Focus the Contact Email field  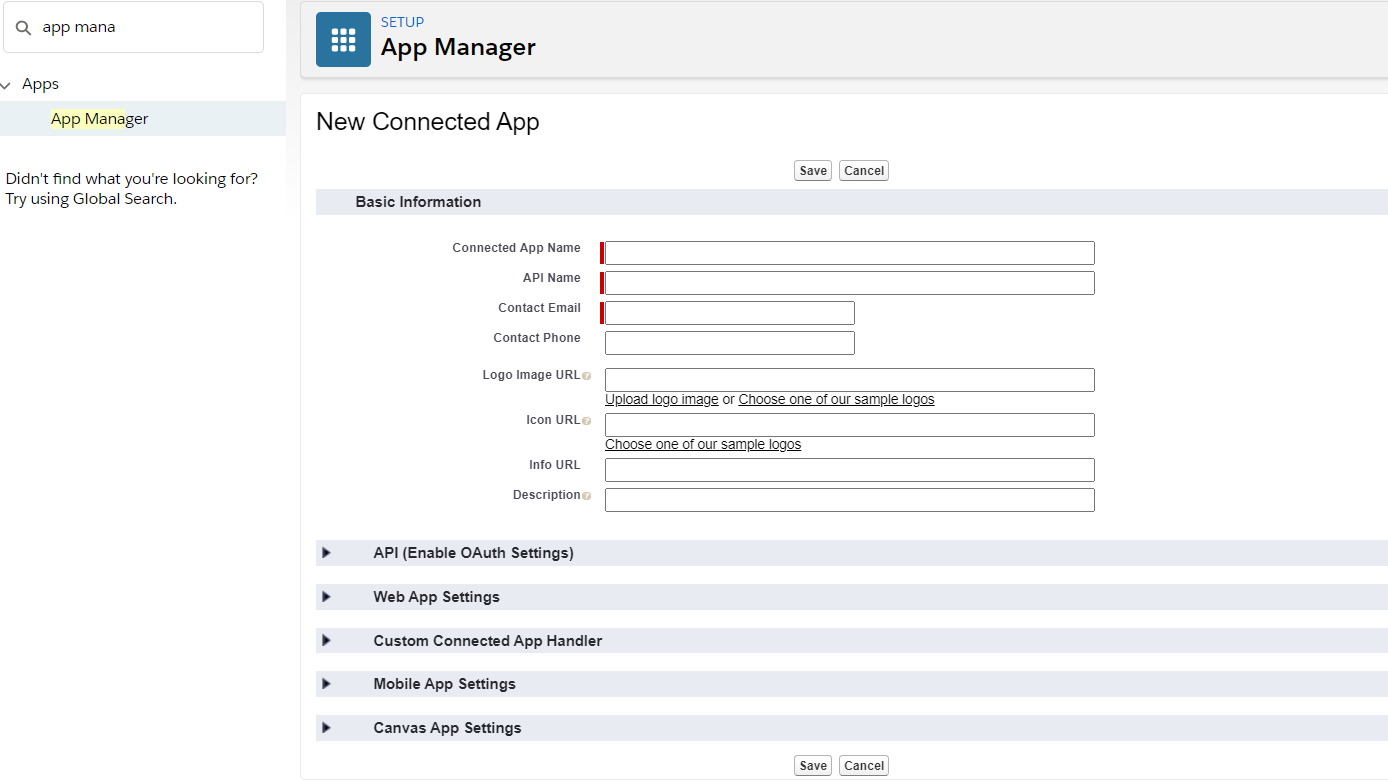pyautogui.click(x=730, y=313)
